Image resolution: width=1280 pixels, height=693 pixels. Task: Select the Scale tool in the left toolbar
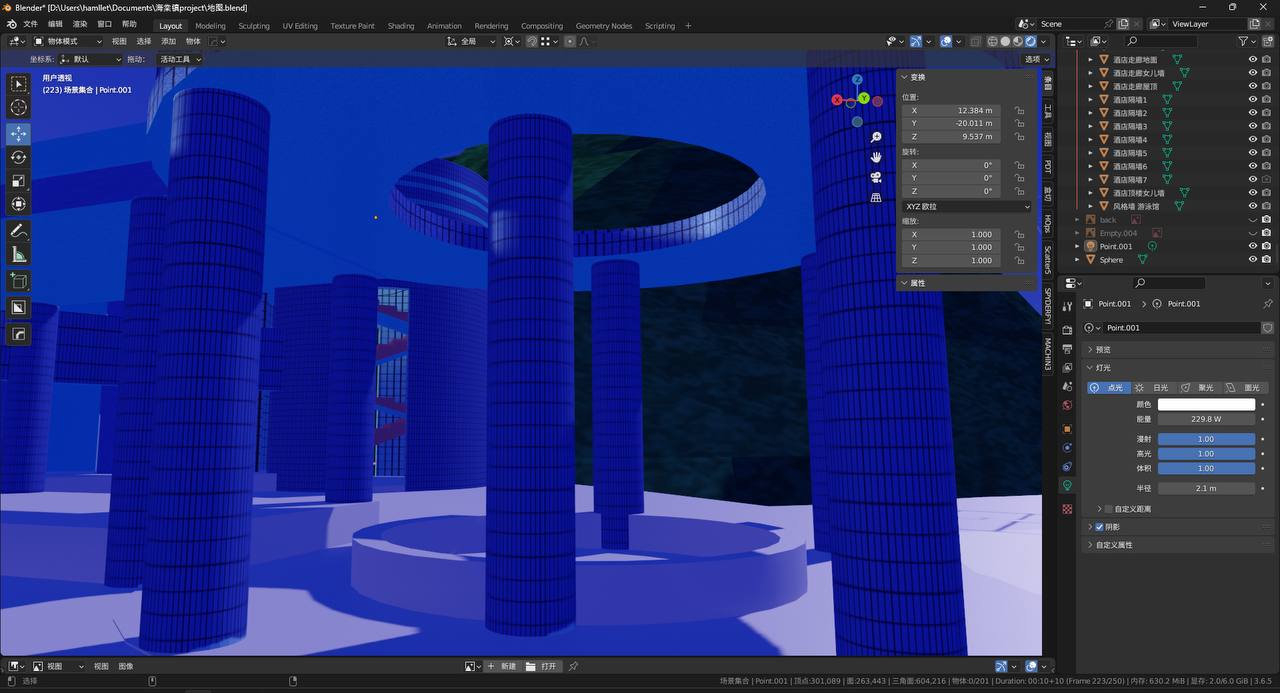point(19,181)
